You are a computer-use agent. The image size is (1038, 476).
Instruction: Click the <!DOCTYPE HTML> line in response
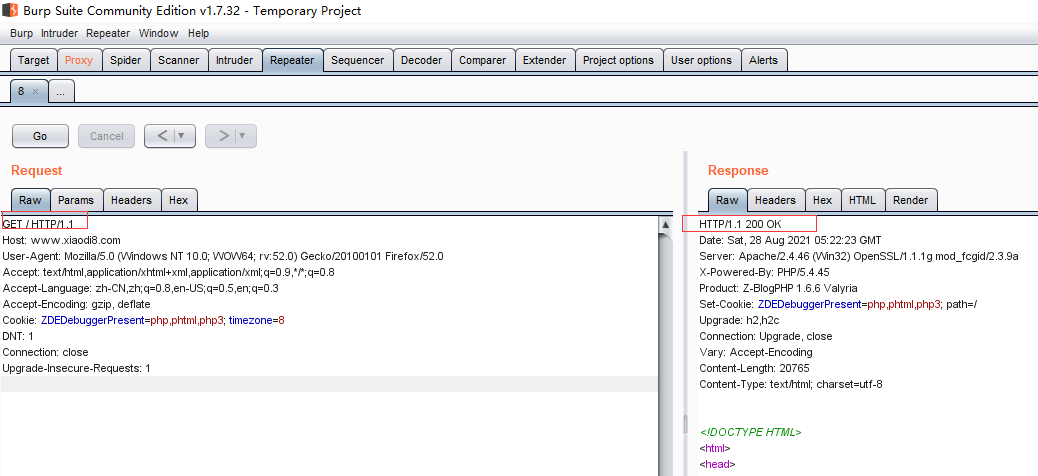(751, 432)
